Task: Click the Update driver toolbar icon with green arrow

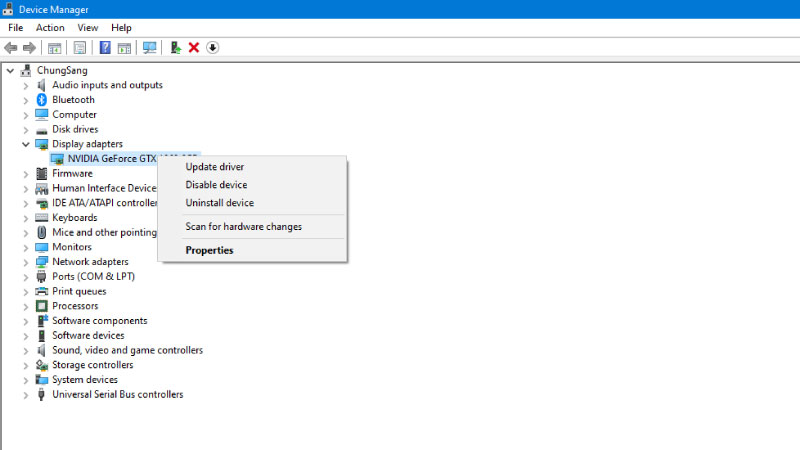Action: pos(176,48)
